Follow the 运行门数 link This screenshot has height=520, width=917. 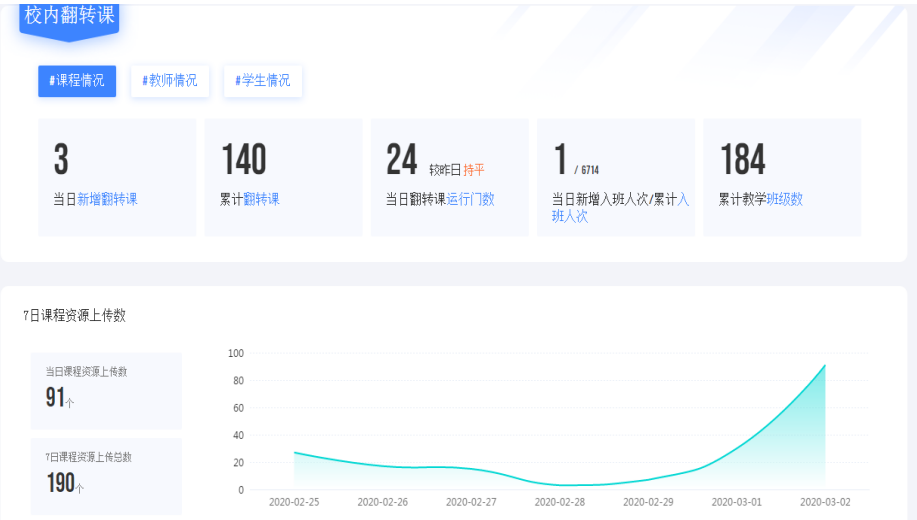pos(470,199)
